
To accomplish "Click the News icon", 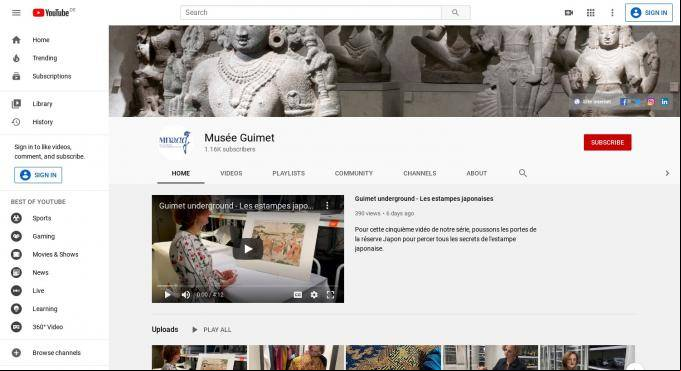I will coord(17,273).
